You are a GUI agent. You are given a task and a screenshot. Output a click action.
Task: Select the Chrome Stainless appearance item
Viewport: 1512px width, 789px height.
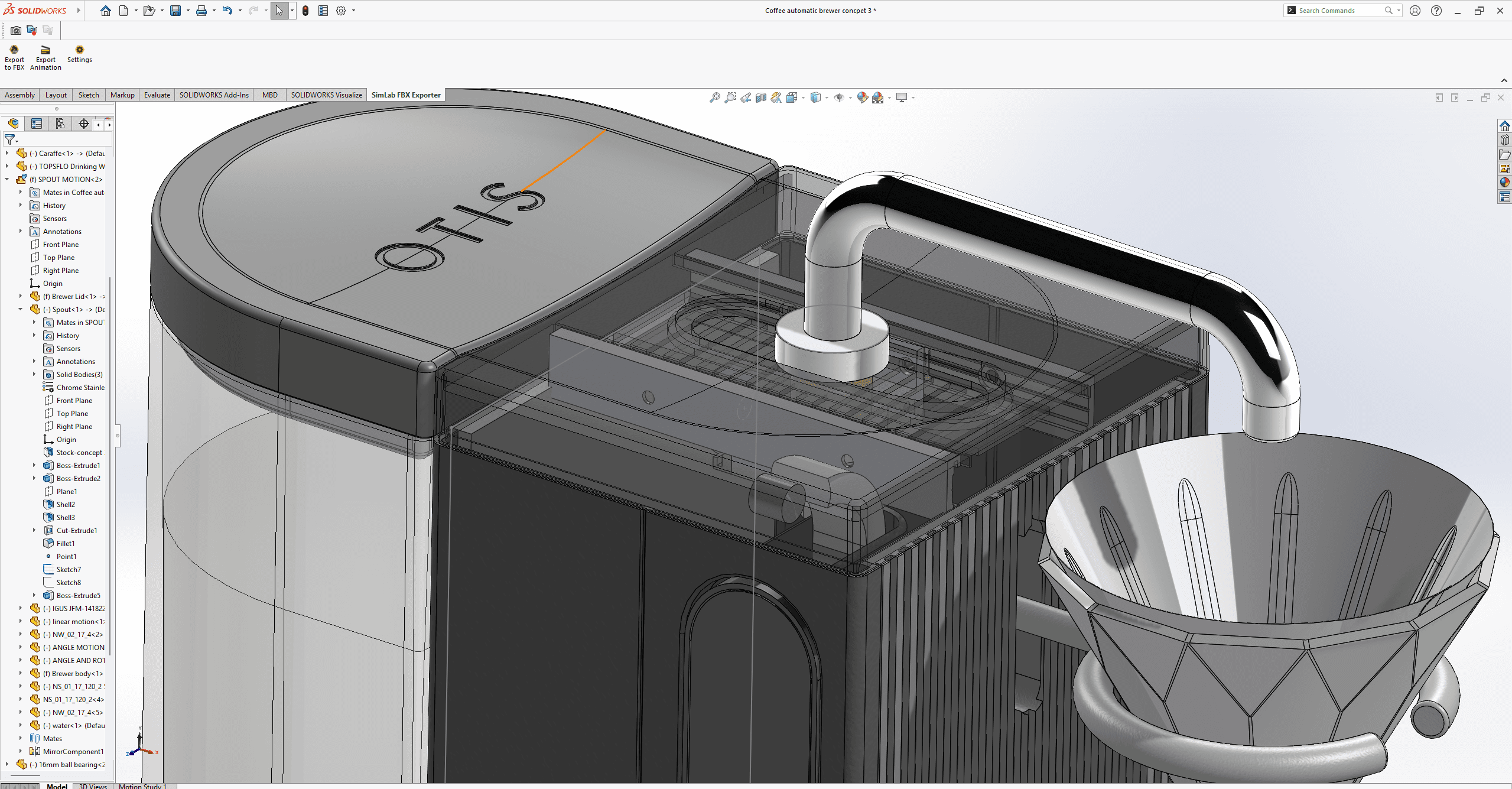[x=80, y=387]
